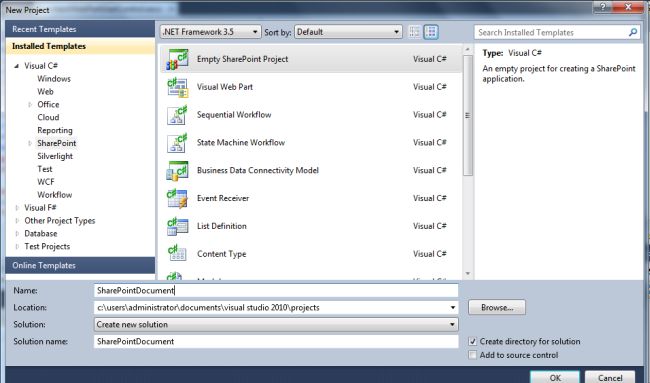Viewport: 650px width, 383px height.
Task: Click the Solution name input field
Action: coord(276,342)
